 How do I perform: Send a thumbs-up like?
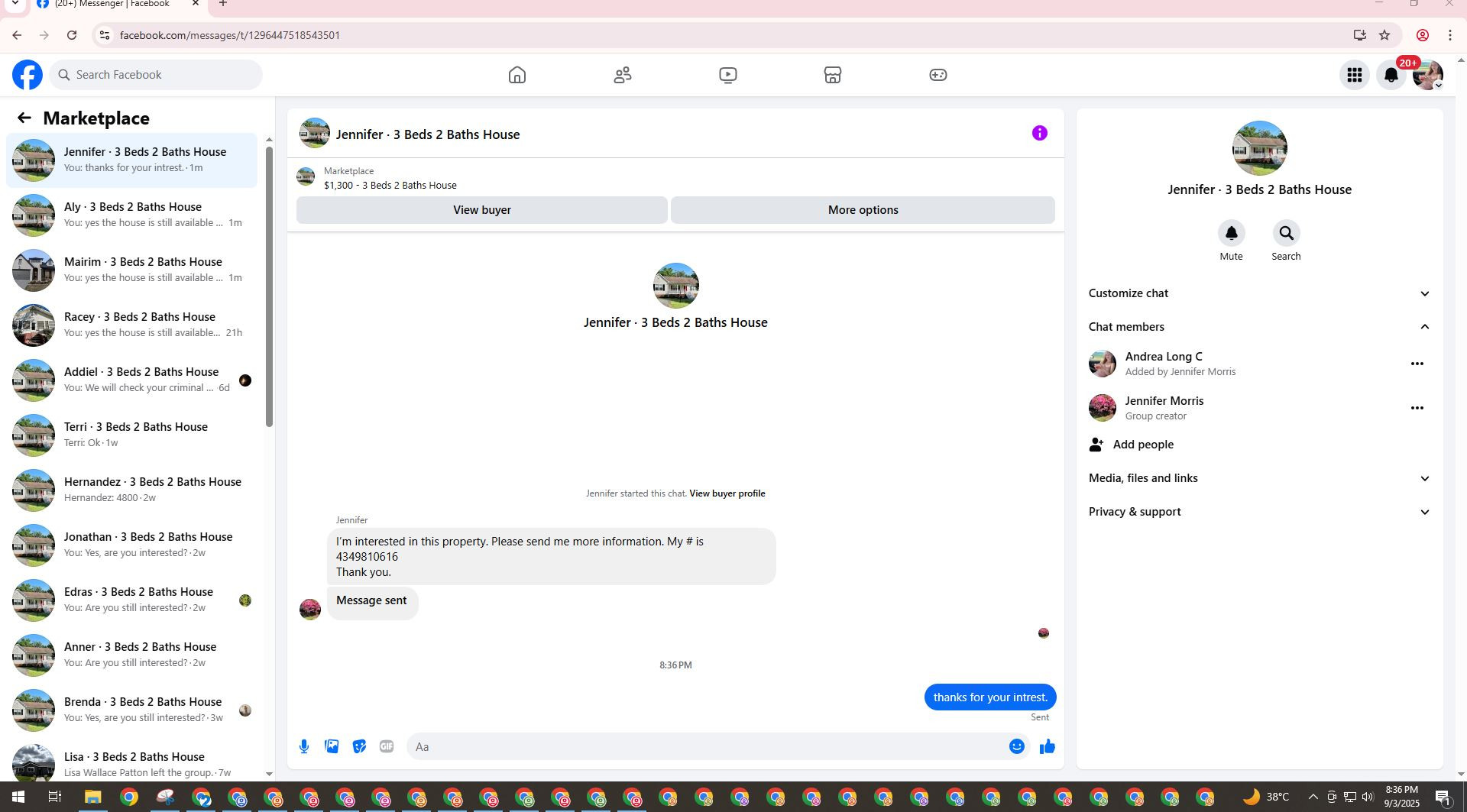(1047, 747)
